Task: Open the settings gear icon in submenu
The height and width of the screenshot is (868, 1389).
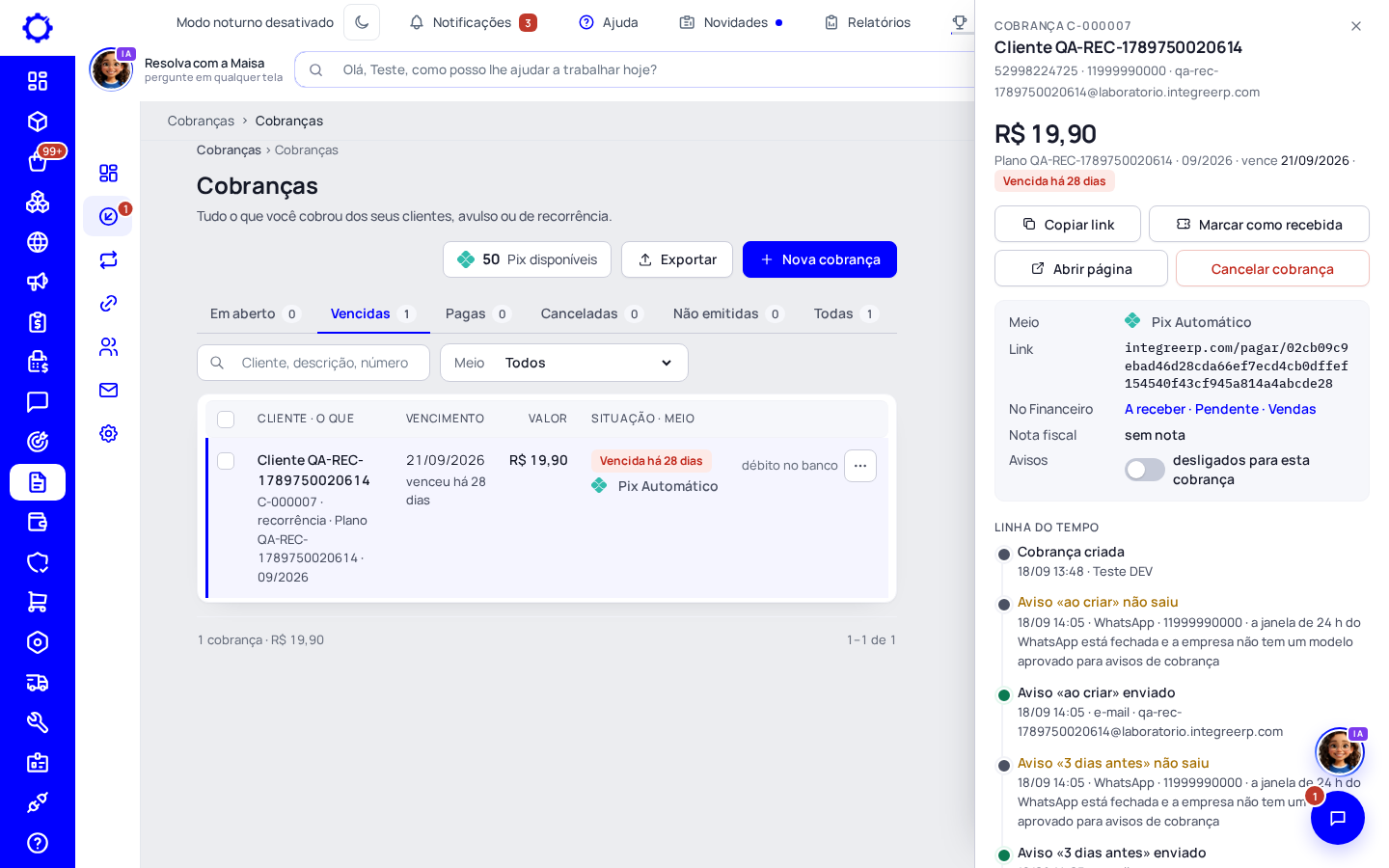Action: [x=108, y=433]
